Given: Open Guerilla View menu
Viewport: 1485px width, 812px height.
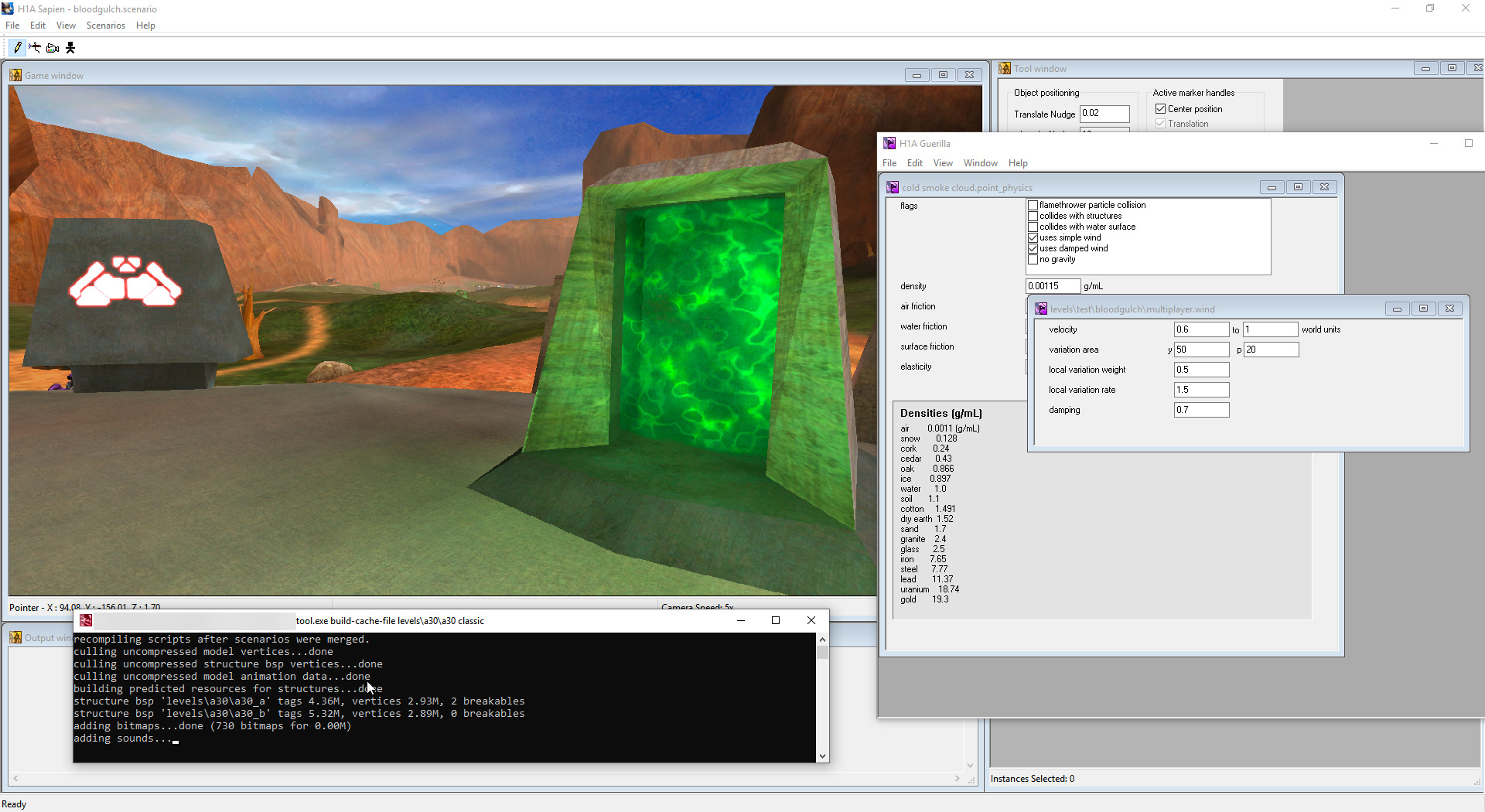Looking at the screenshot, I should [943, 163].
